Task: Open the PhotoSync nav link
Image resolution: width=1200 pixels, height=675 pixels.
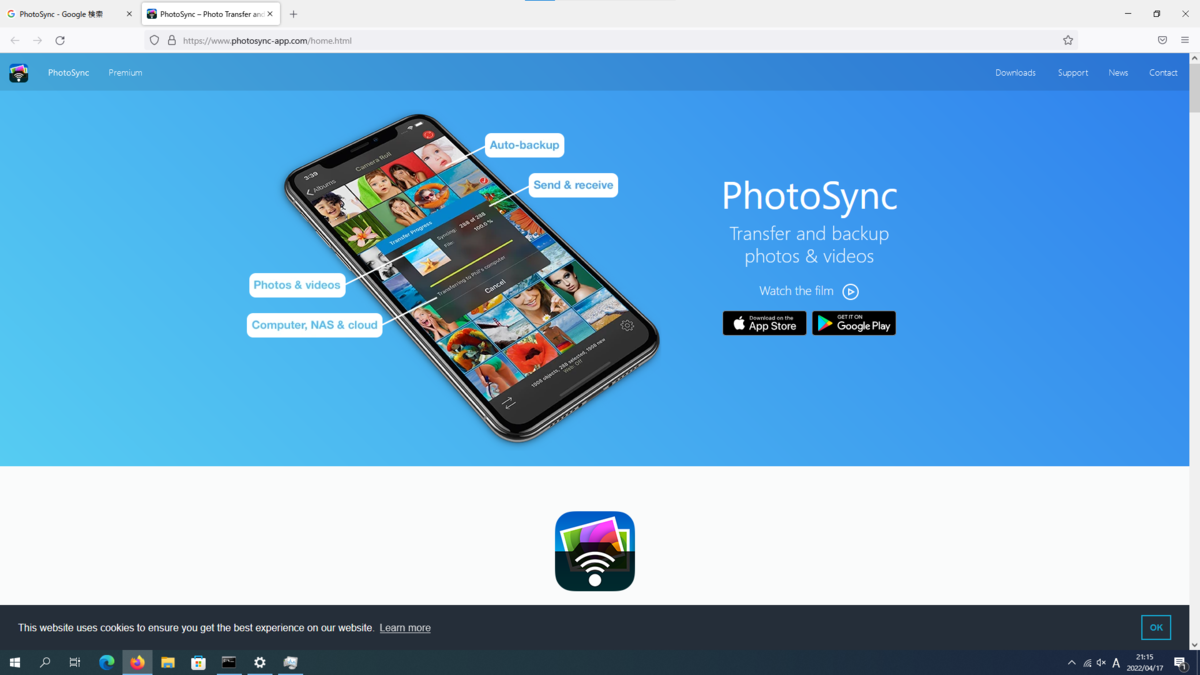Action: [68, 73]
